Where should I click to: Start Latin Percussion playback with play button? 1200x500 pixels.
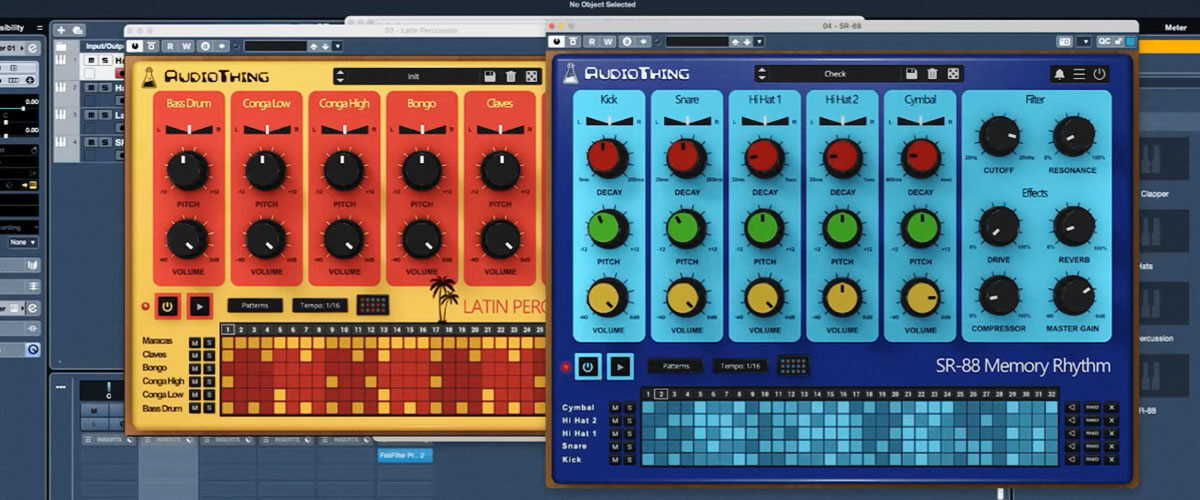click(200, 305)
